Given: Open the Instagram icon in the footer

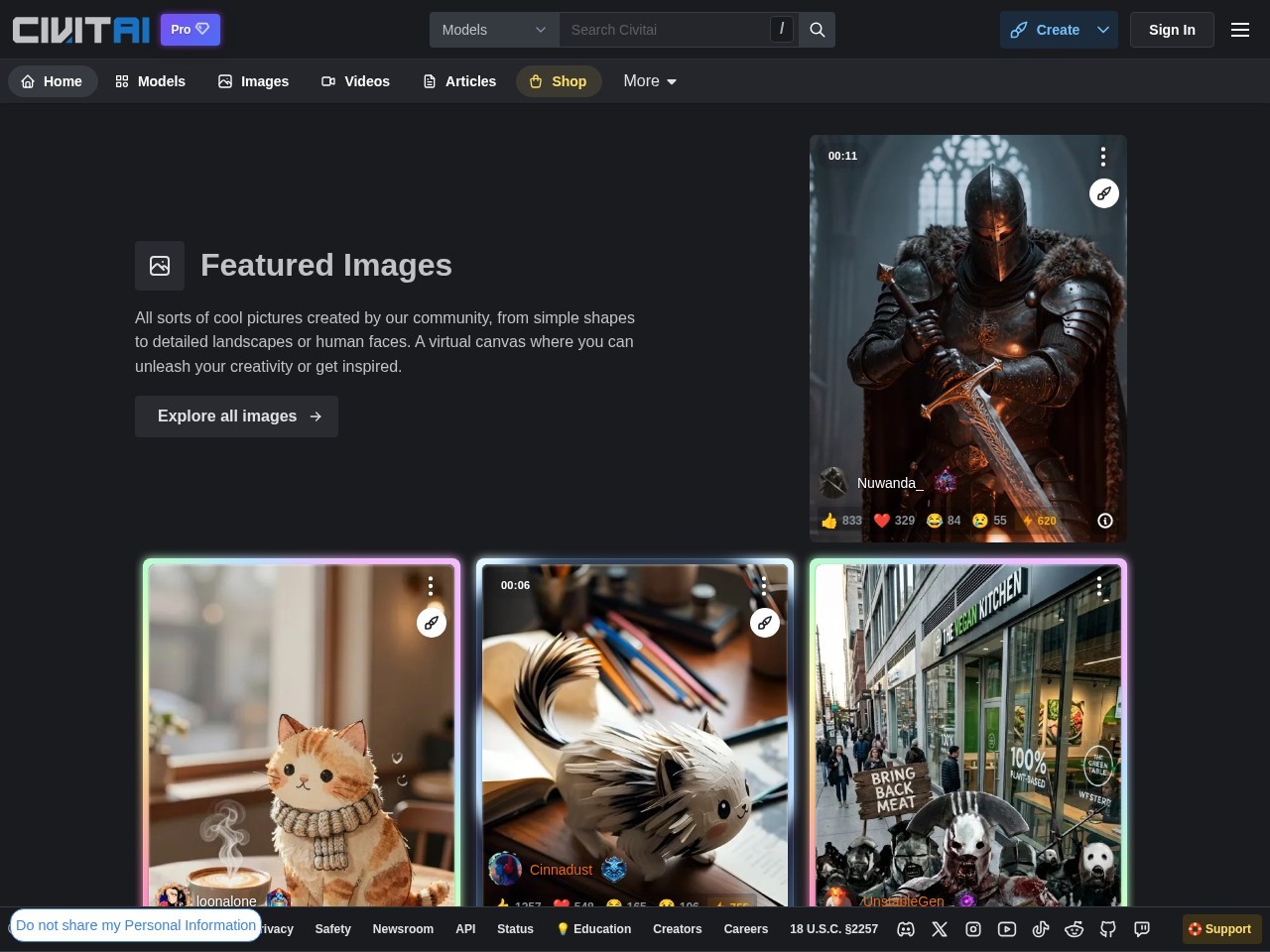Looking at the screenshot, I should point(973,929).
